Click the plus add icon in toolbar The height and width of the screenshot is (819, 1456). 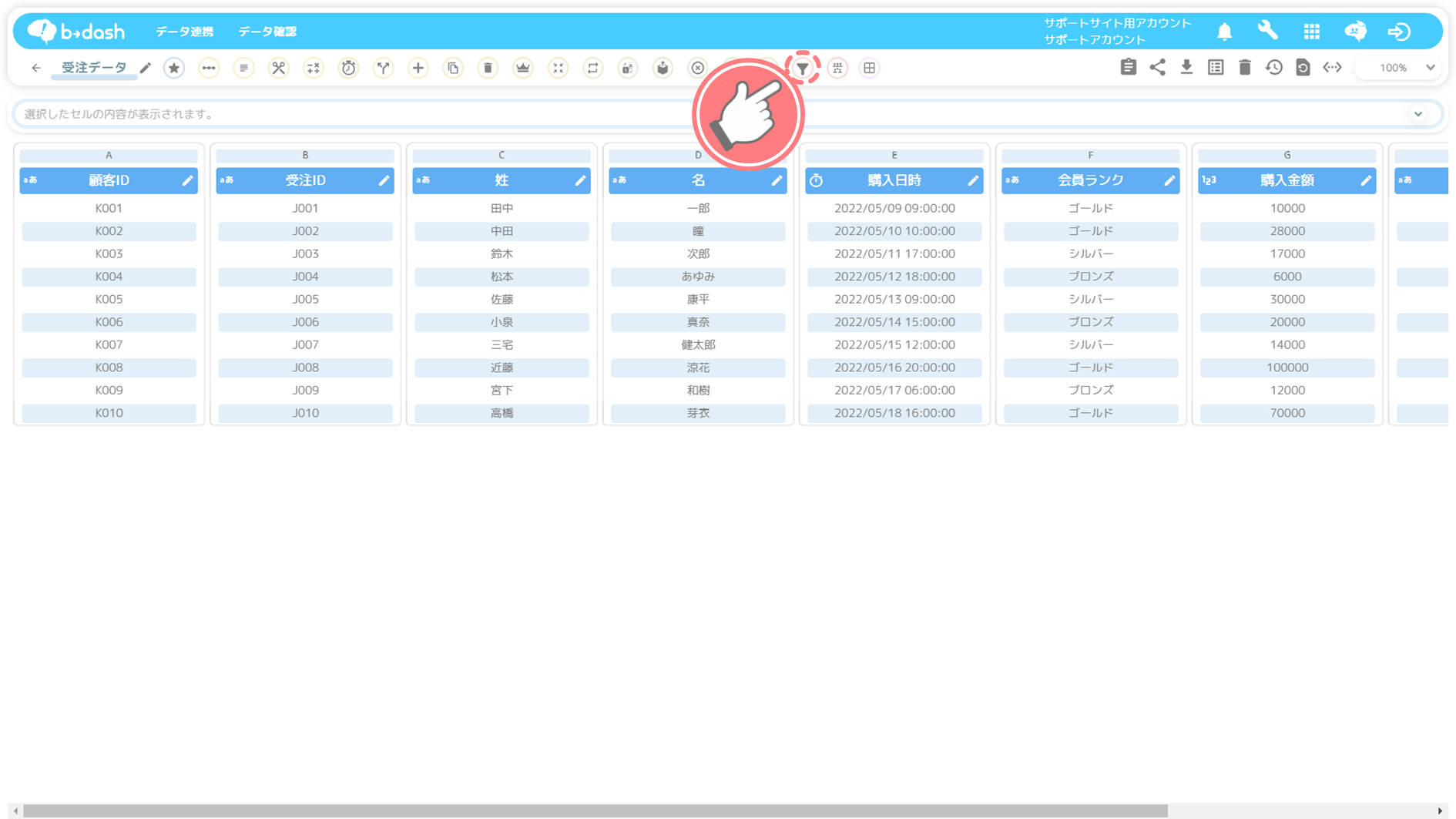pyautogui.click(x=418, y=68)
